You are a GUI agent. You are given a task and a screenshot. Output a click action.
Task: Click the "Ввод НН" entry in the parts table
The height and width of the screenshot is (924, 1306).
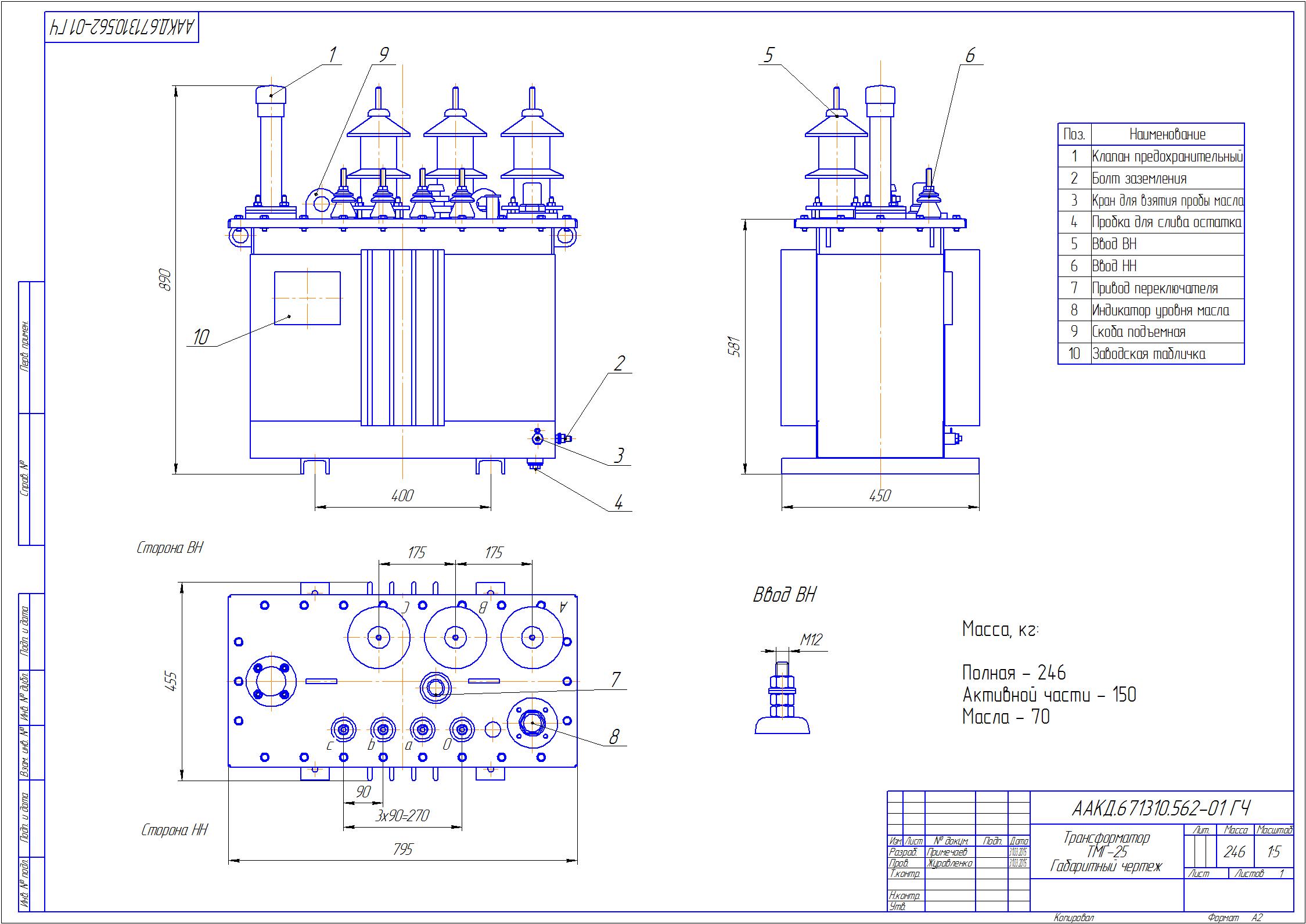coord(1151,266)
